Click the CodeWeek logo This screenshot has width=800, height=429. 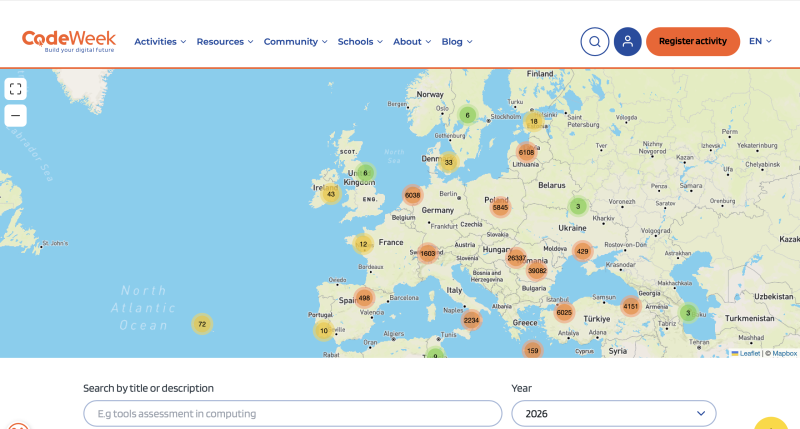pyautogui.click(x=69, y=41)
